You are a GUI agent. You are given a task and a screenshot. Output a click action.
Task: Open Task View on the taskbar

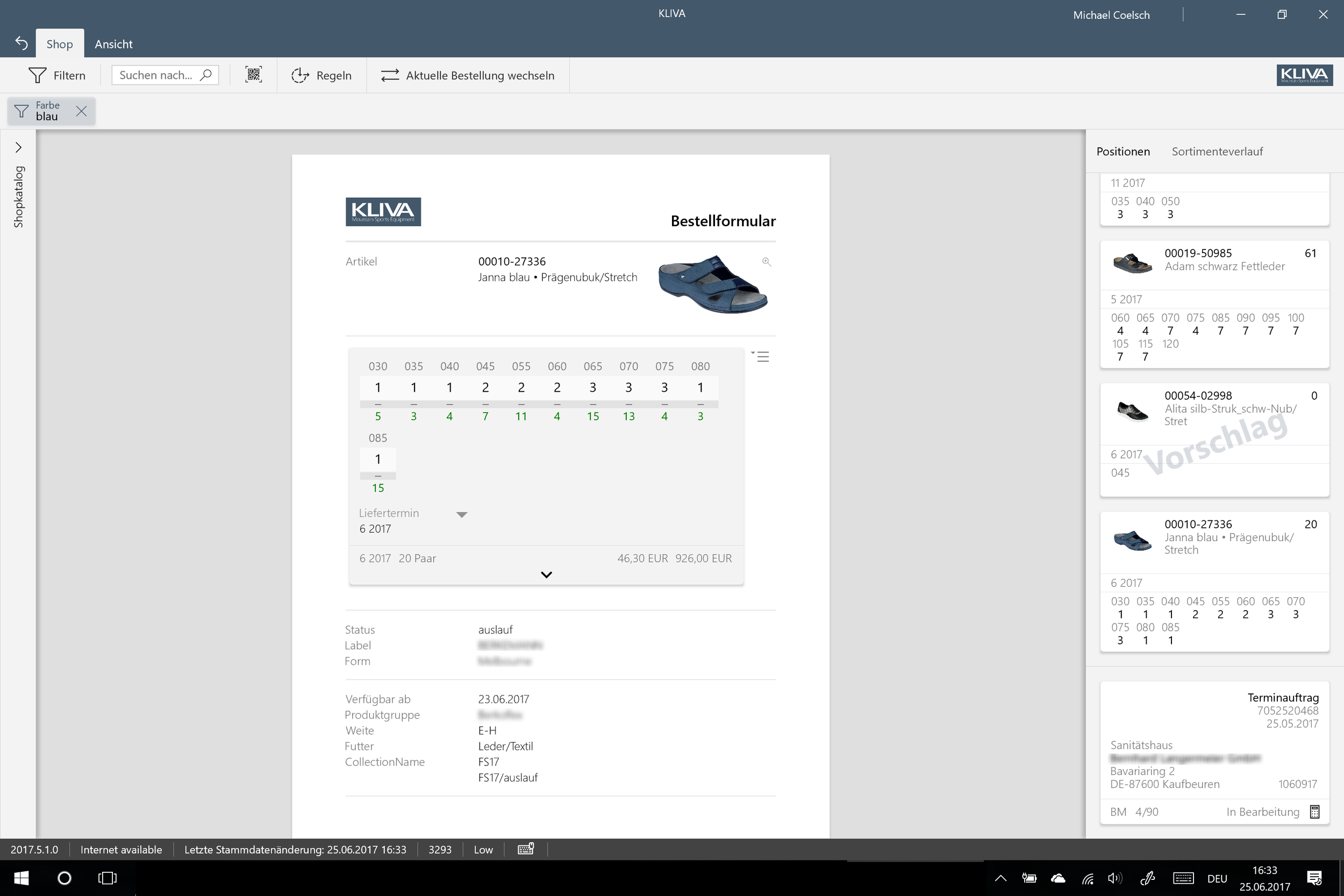[107, 878]
